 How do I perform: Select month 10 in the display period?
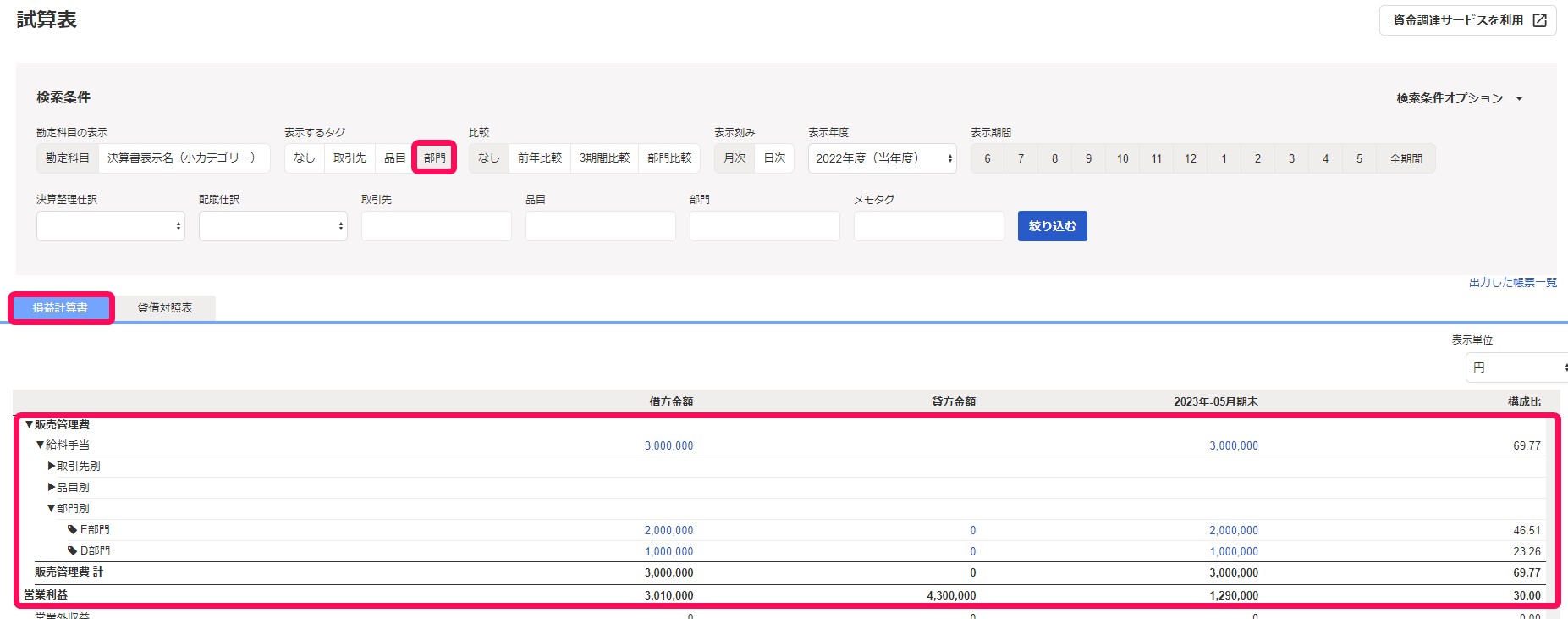1123,158
